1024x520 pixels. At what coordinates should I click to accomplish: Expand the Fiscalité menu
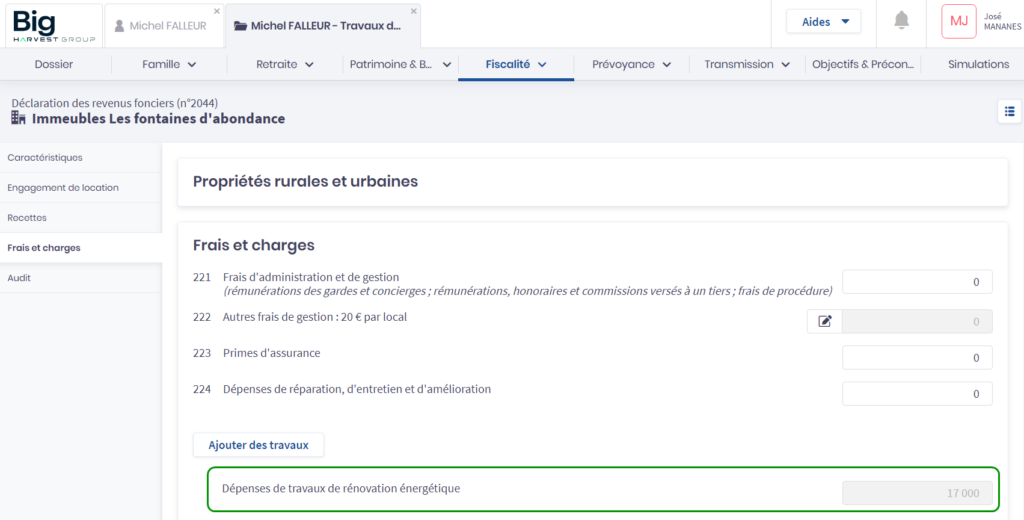point(516,64)
